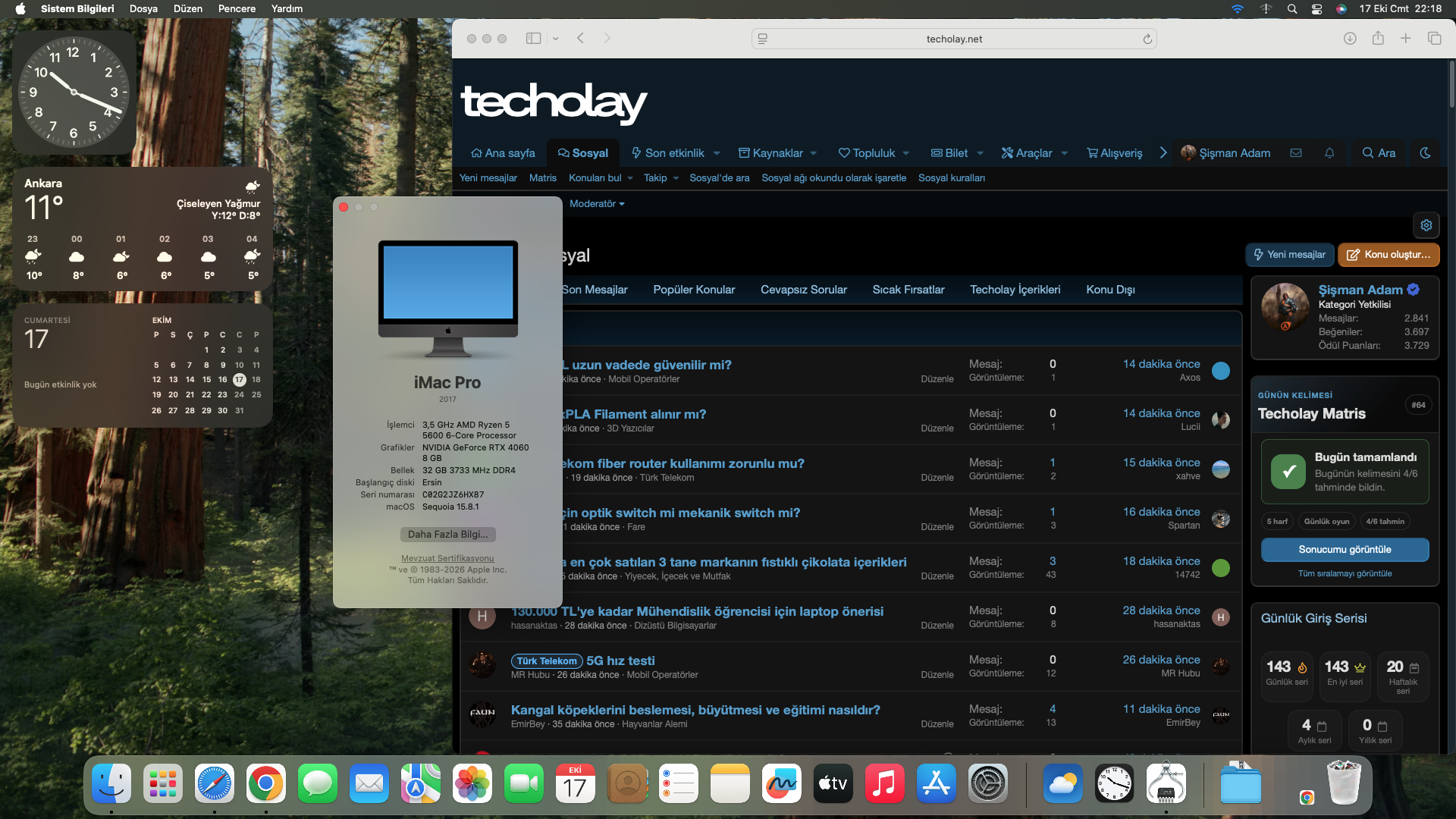Click the techolay logo
Screen dimensions: 1456x819
(x=554, y=103)
